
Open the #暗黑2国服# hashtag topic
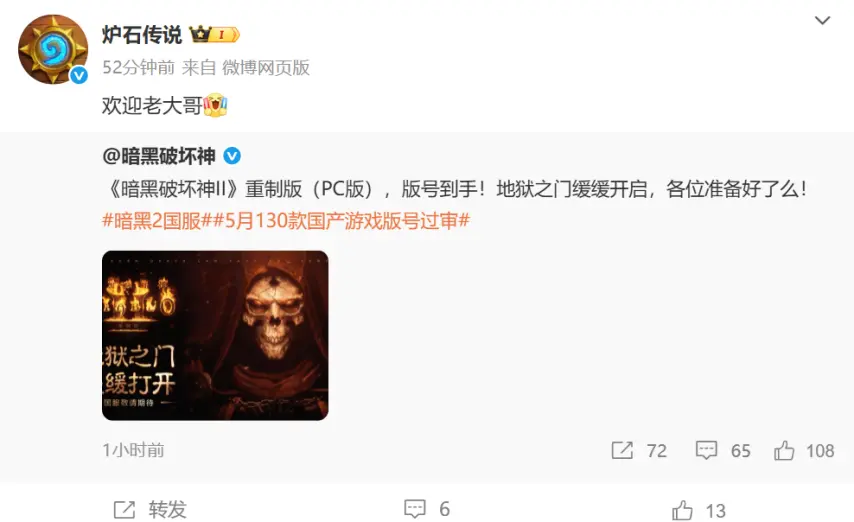tap(157, 221)
